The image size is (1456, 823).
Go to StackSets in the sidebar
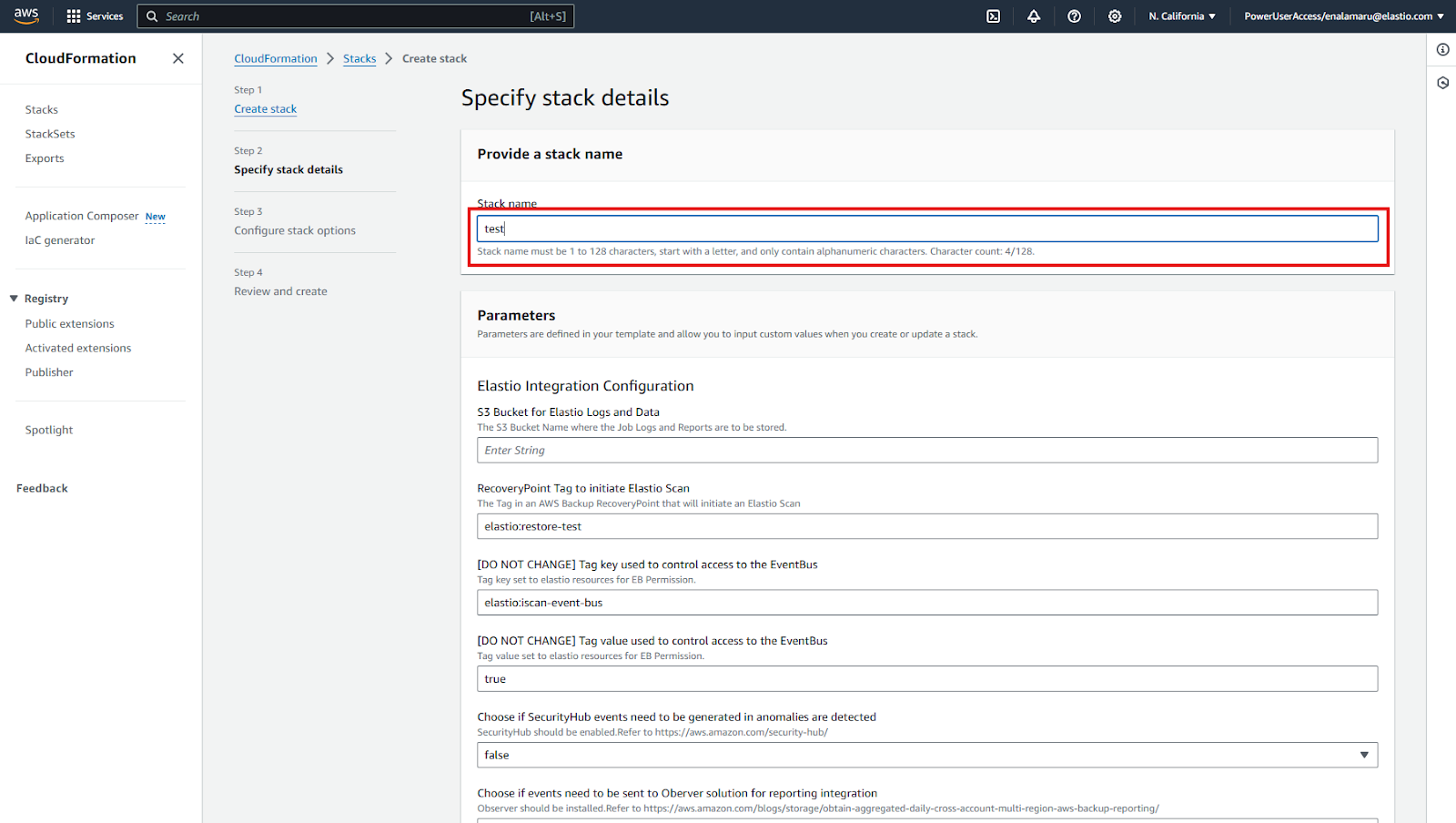(x=50, y=134)
